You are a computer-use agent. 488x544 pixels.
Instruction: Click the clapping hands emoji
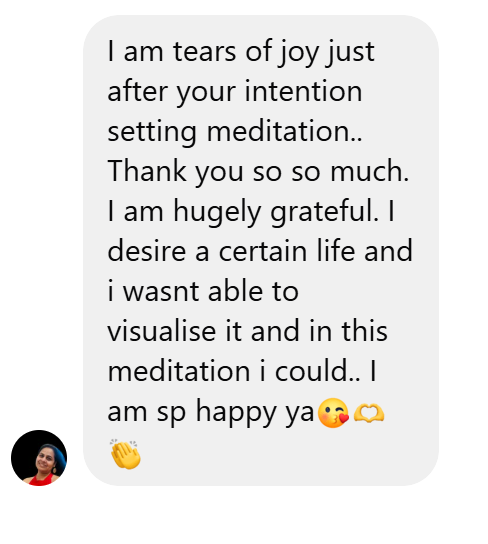click(125, 454)
